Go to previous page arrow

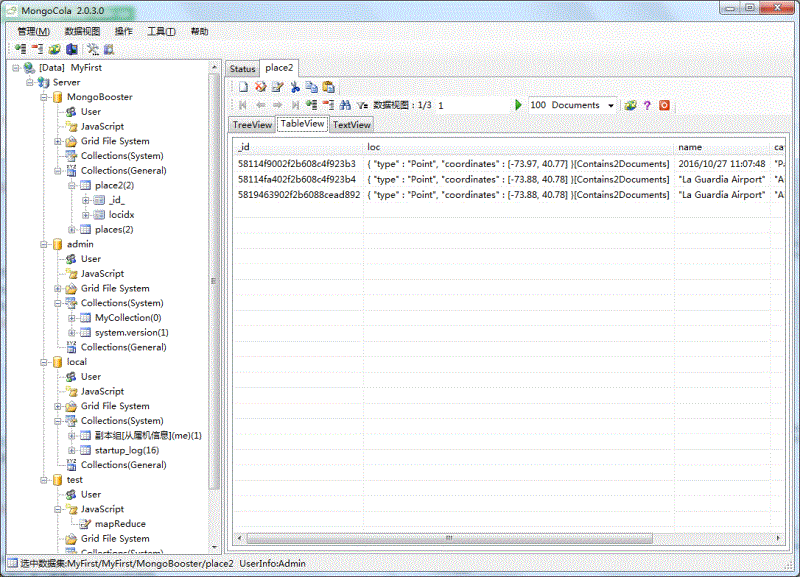(x=261, y=105)
